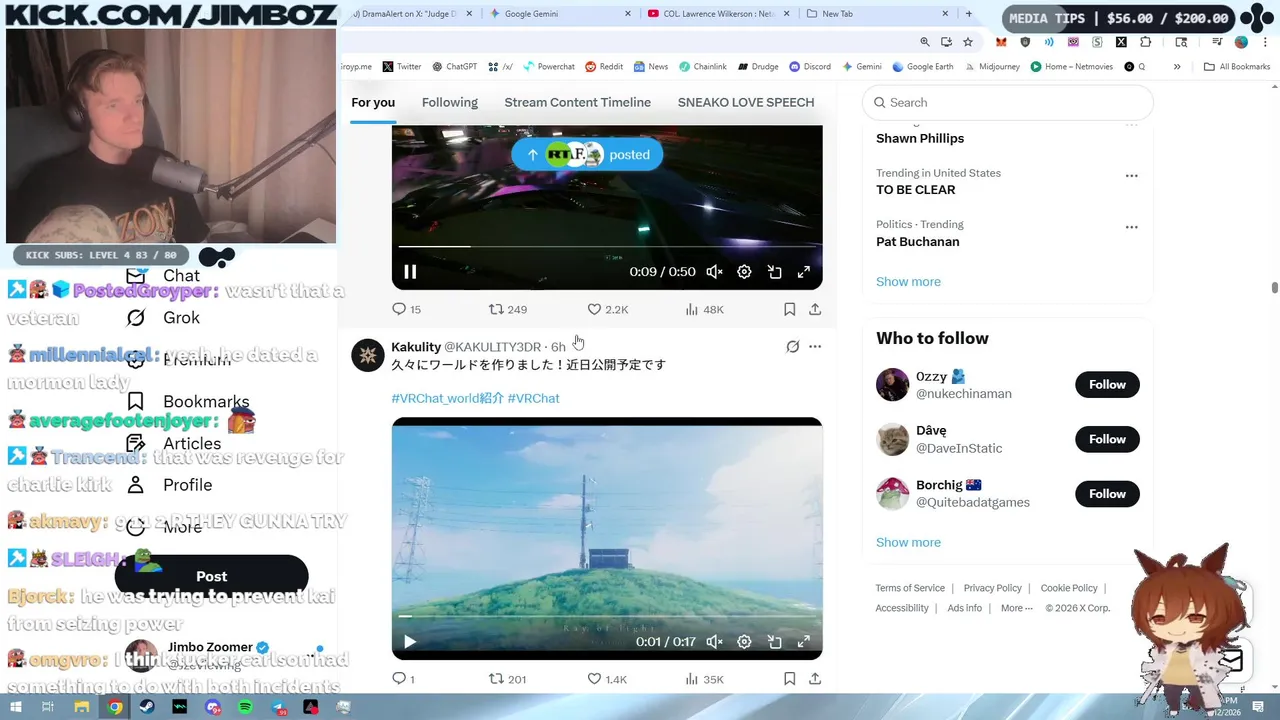Enter fullscreen on the Kakulity video
This screenshot has width=1280, height=720.
tap(804, 642)
